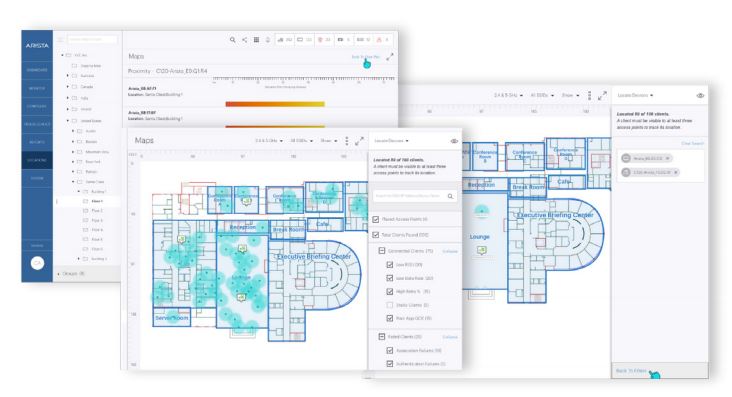Click the located client dot in the right map's Lounge
The height and width of the screenshot is (397, 732).
(481, 211)
